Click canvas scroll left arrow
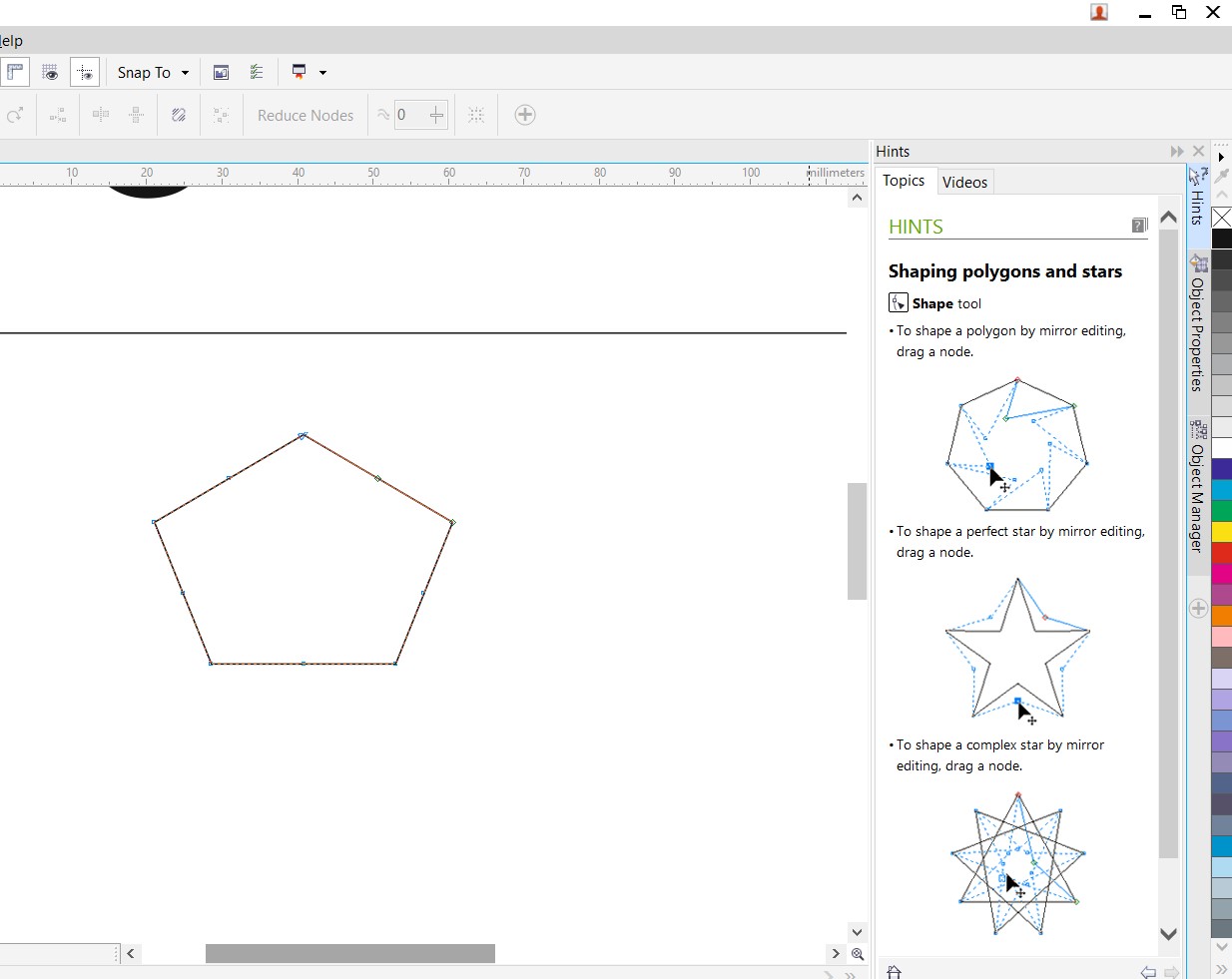 131,954
